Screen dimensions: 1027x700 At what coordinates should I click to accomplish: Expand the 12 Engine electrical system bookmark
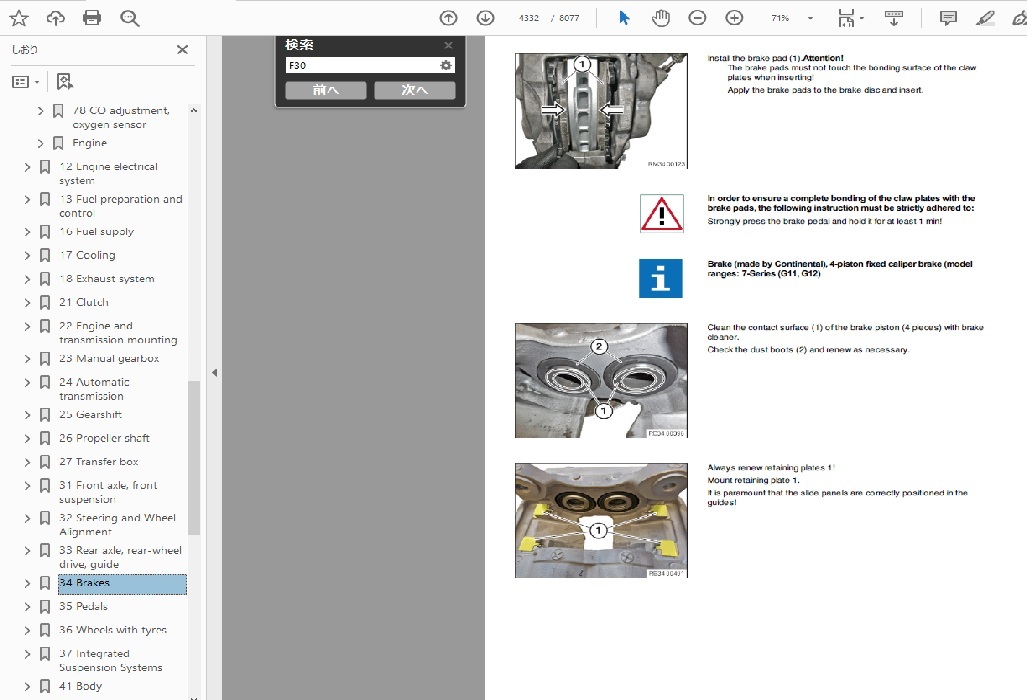[27, 167]
